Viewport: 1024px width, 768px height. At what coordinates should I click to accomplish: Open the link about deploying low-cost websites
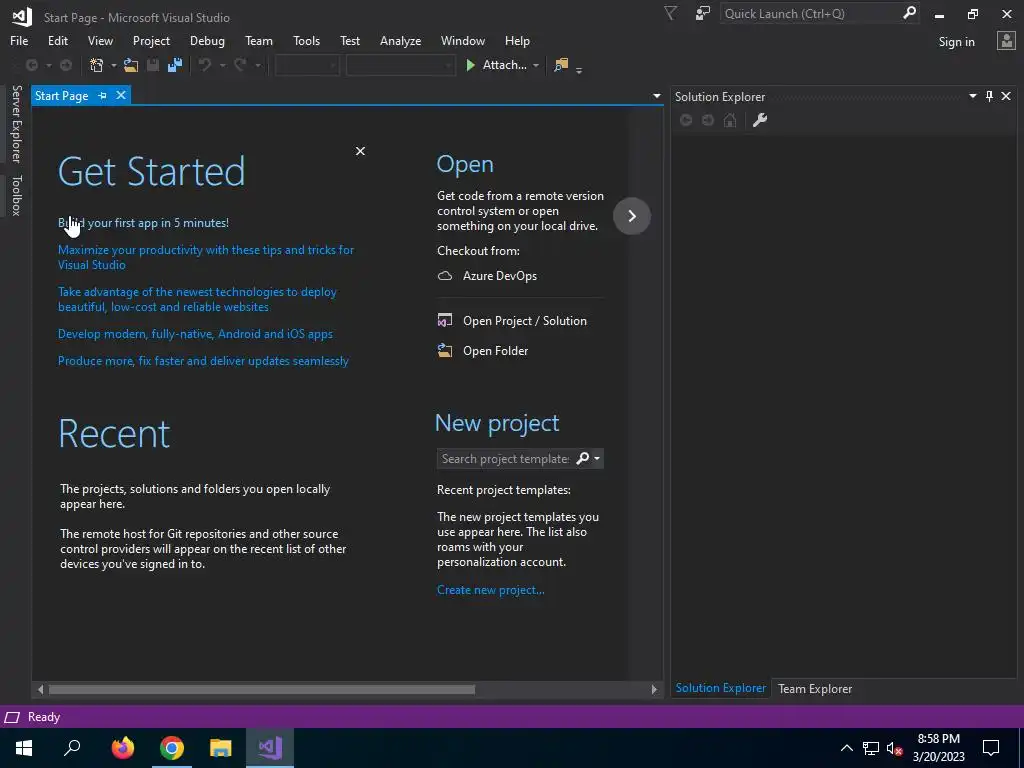197,299
